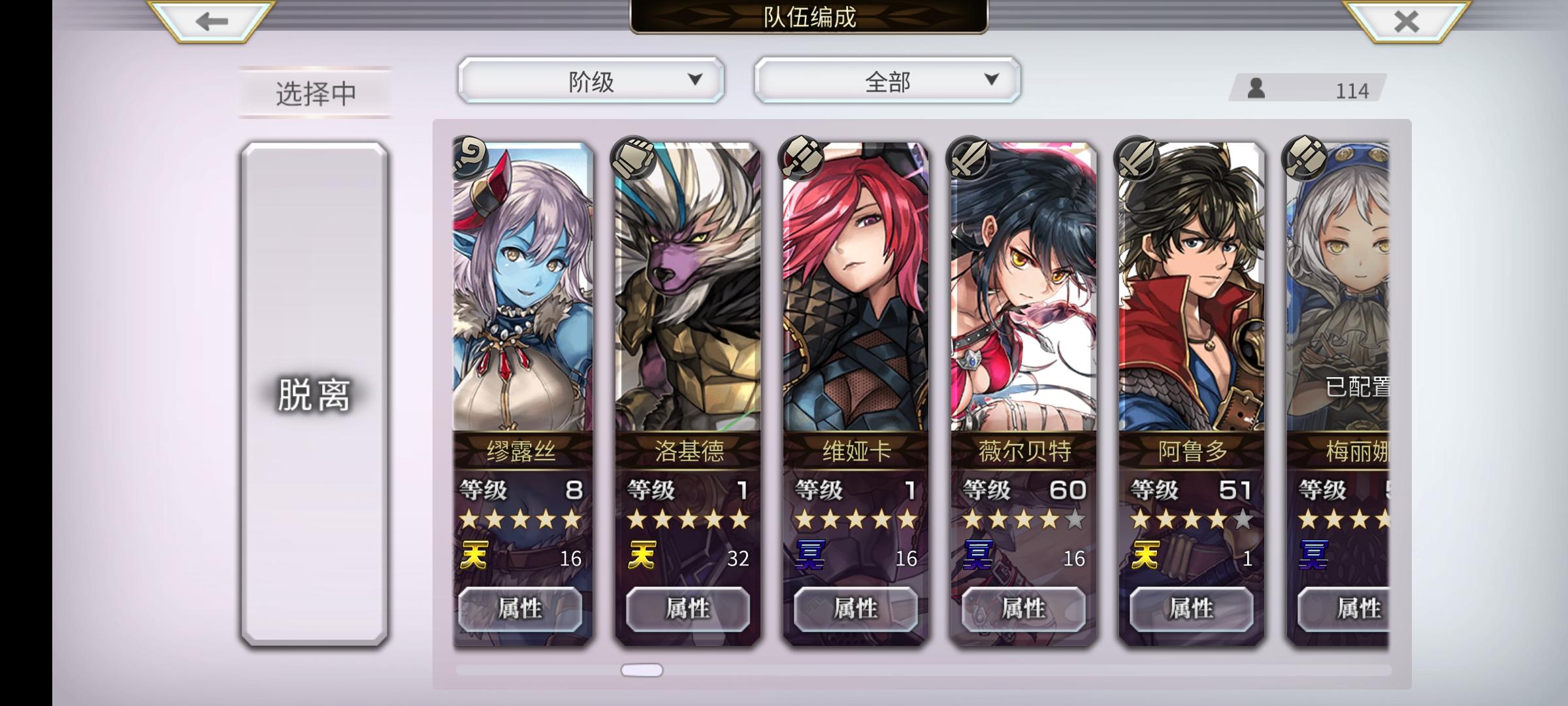Click the 脱离 remove slot button

point(314,394)
